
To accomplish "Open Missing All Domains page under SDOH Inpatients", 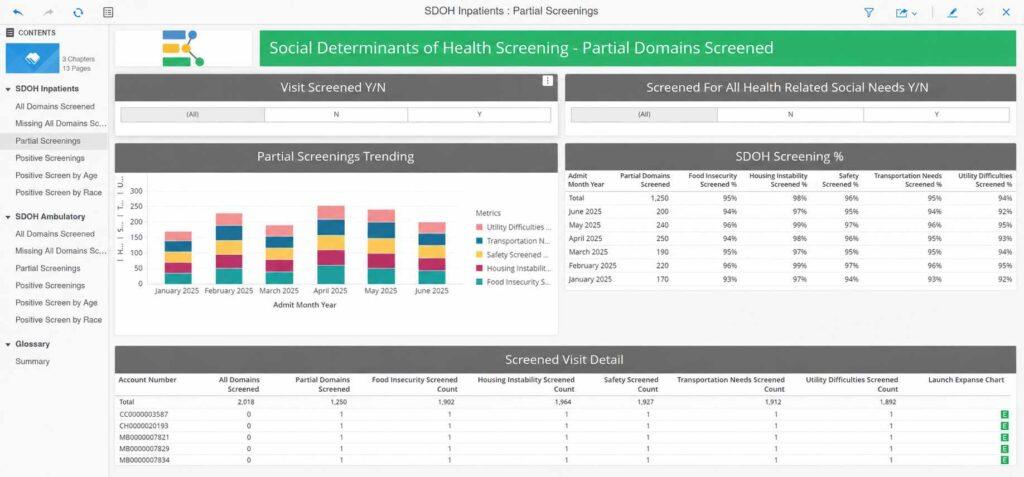I will point(60,123).
